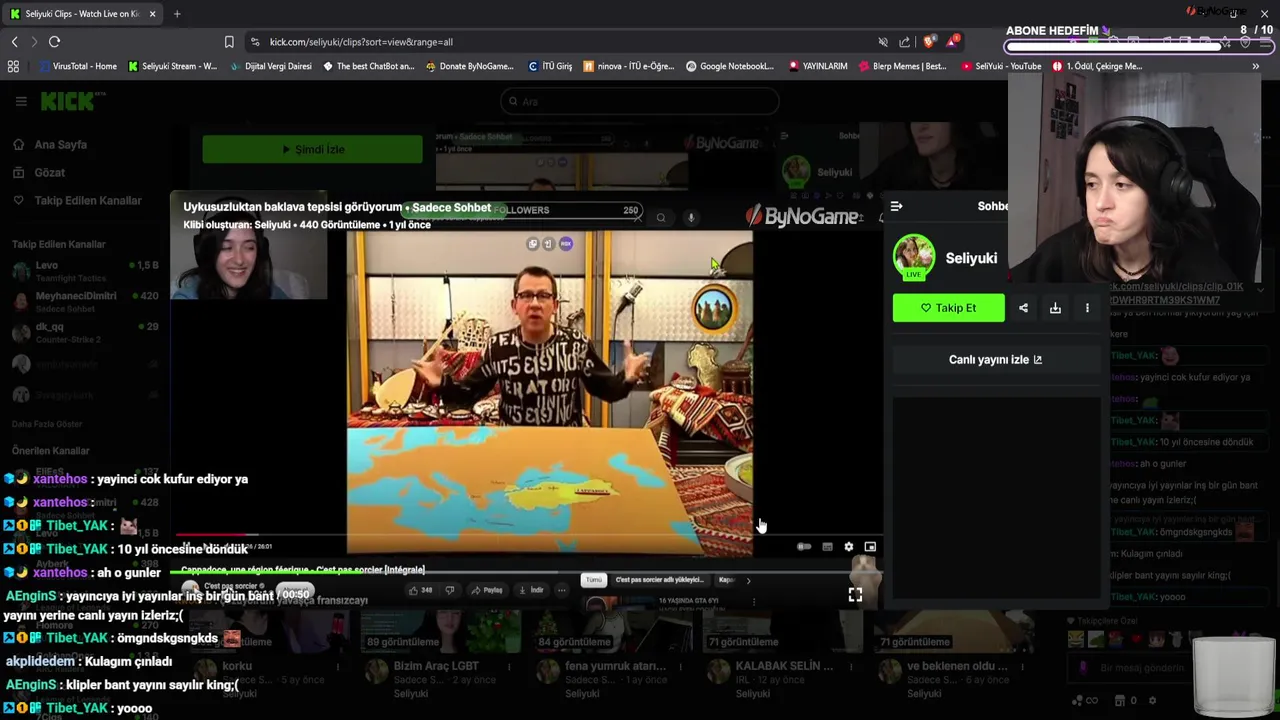This screenshot has width=1280, height=720.
Task: Click the Kick logo
Action: click(x=72, y=101)
